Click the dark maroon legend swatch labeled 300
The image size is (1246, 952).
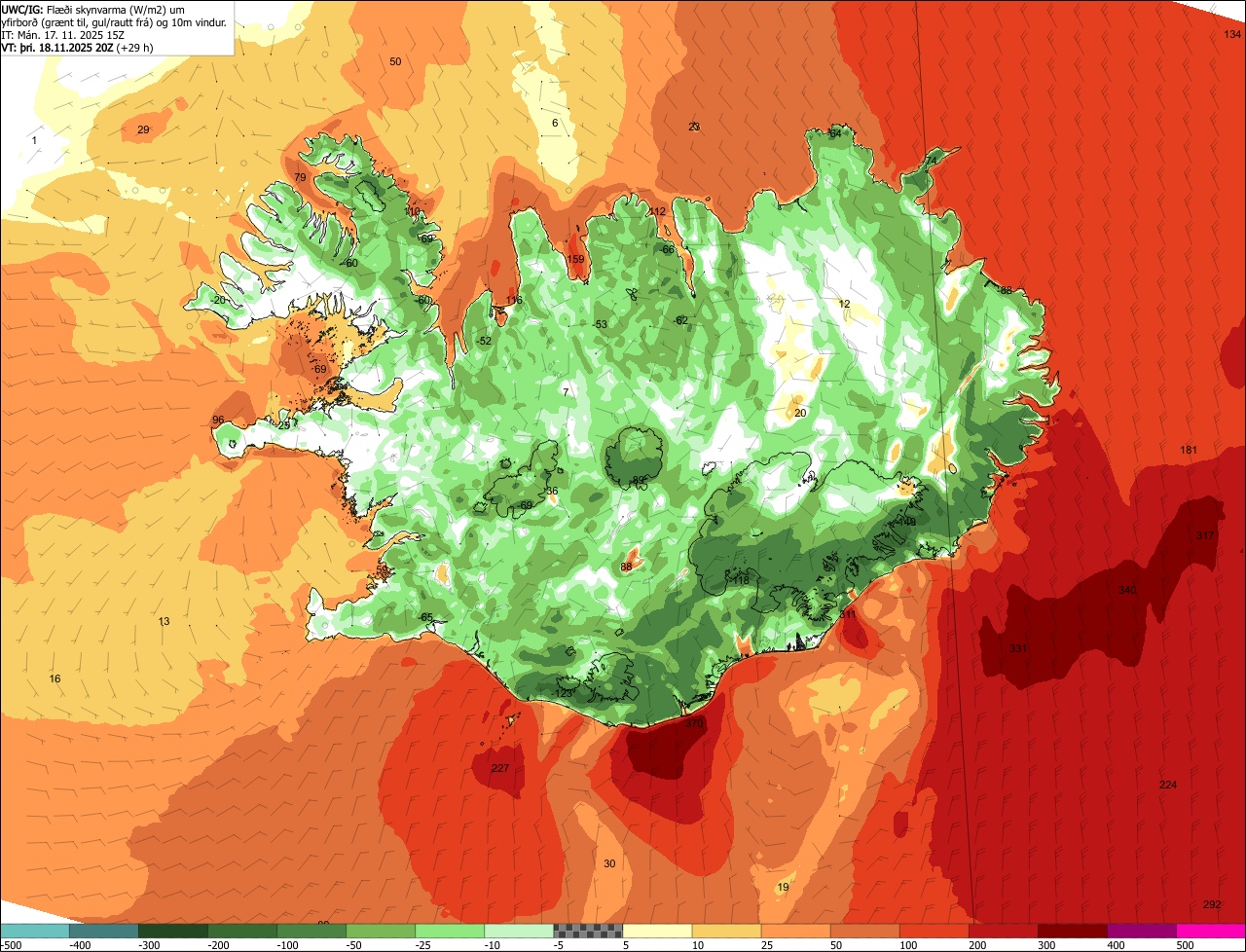tap(1073, 931)
